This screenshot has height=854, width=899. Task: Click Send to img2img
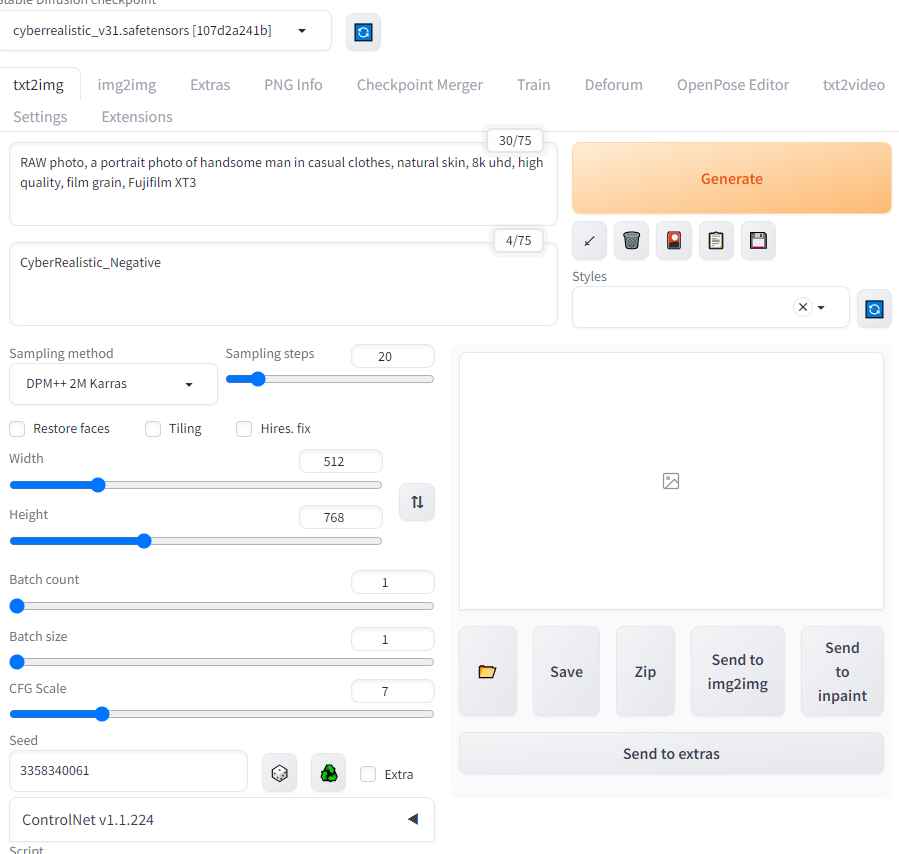click(x=737, y=671)
